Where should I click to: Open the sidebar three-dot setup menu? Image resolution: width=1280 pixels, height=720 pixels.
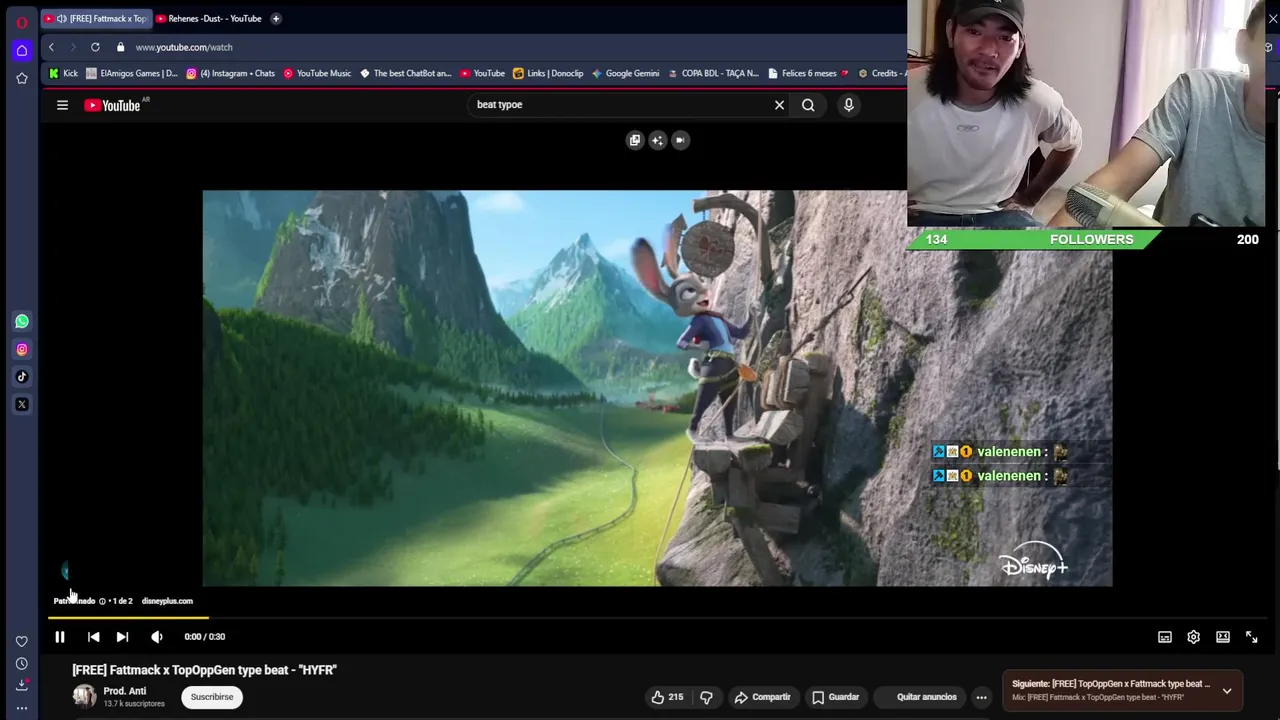22,708
